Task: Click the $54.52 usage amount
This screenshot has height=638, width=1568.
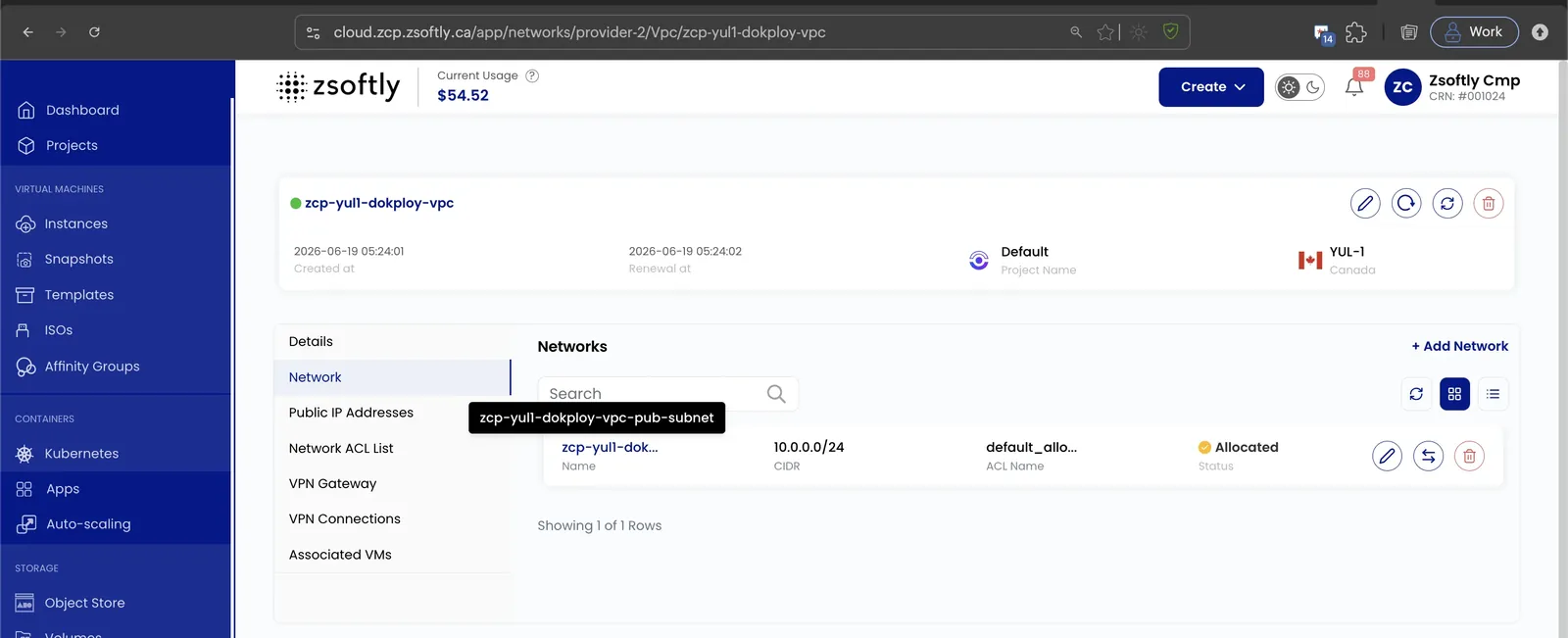Action: (463, 95)
